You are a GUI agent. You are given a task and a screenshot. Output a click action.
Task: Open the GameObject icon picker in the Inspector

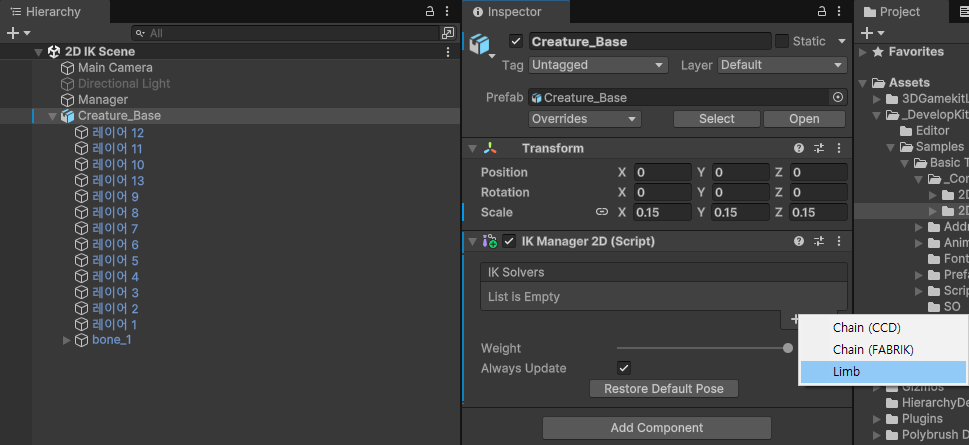coord(482,46)
